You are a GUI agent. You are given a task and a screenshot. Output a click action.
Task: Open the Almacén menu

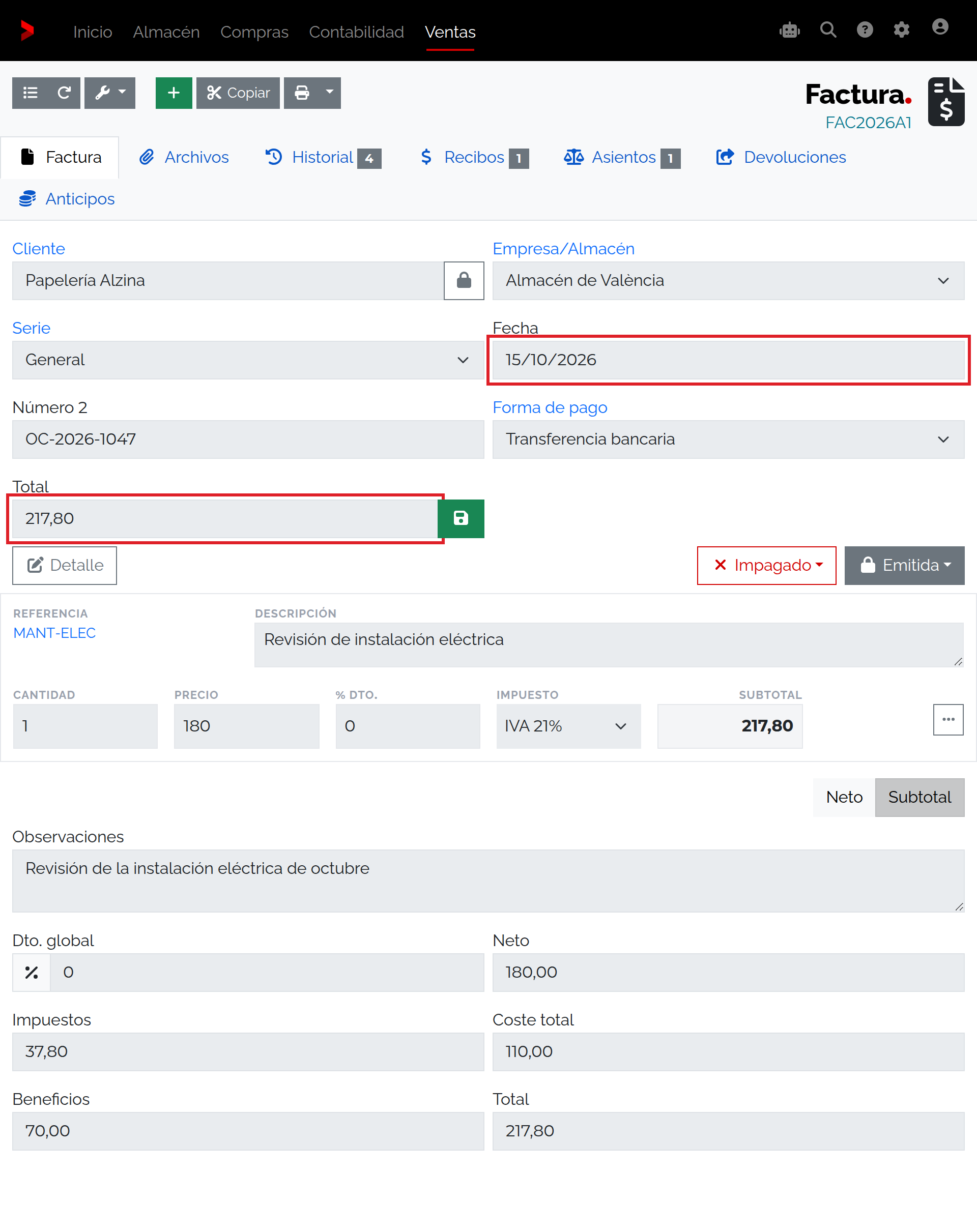pyautogui.click(x=166, y=32)
